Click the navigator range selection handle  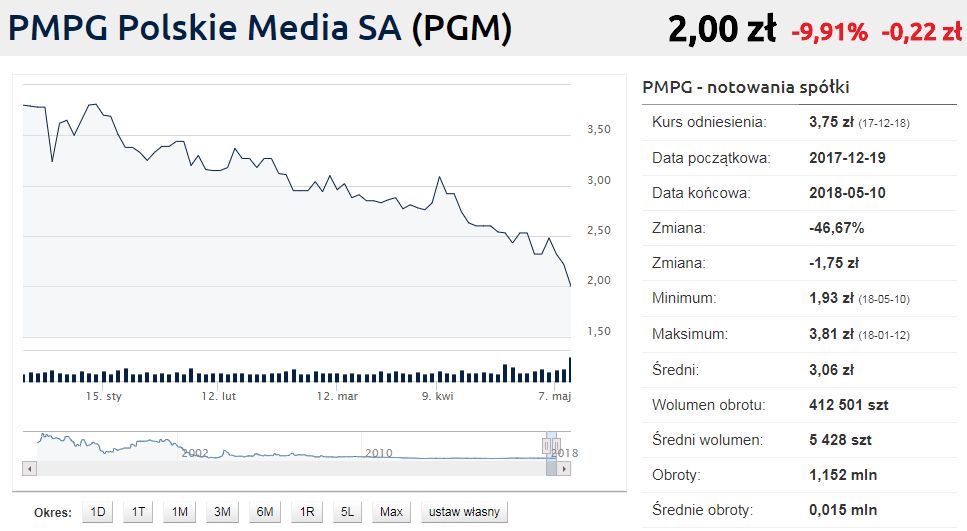pyautogui.click(x=548, y=445)
